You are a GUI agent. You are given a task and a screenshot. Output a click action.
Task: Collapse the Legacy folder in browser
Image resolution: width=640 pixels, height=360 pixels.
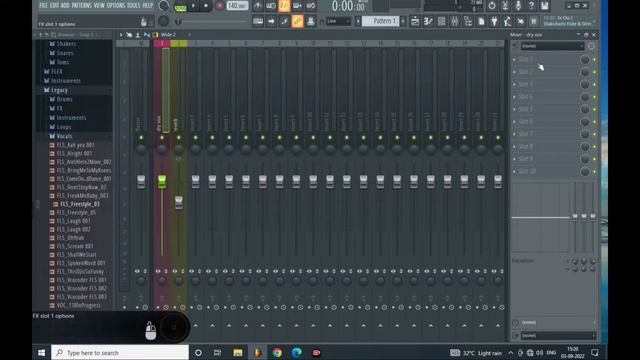pos(60,90)
